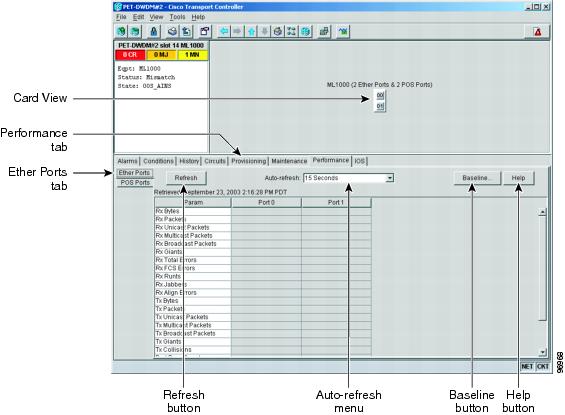The height and width of the screenshot is (415, 565).
Task: Select the Tx Bytes row
Action: click(263, 301)
